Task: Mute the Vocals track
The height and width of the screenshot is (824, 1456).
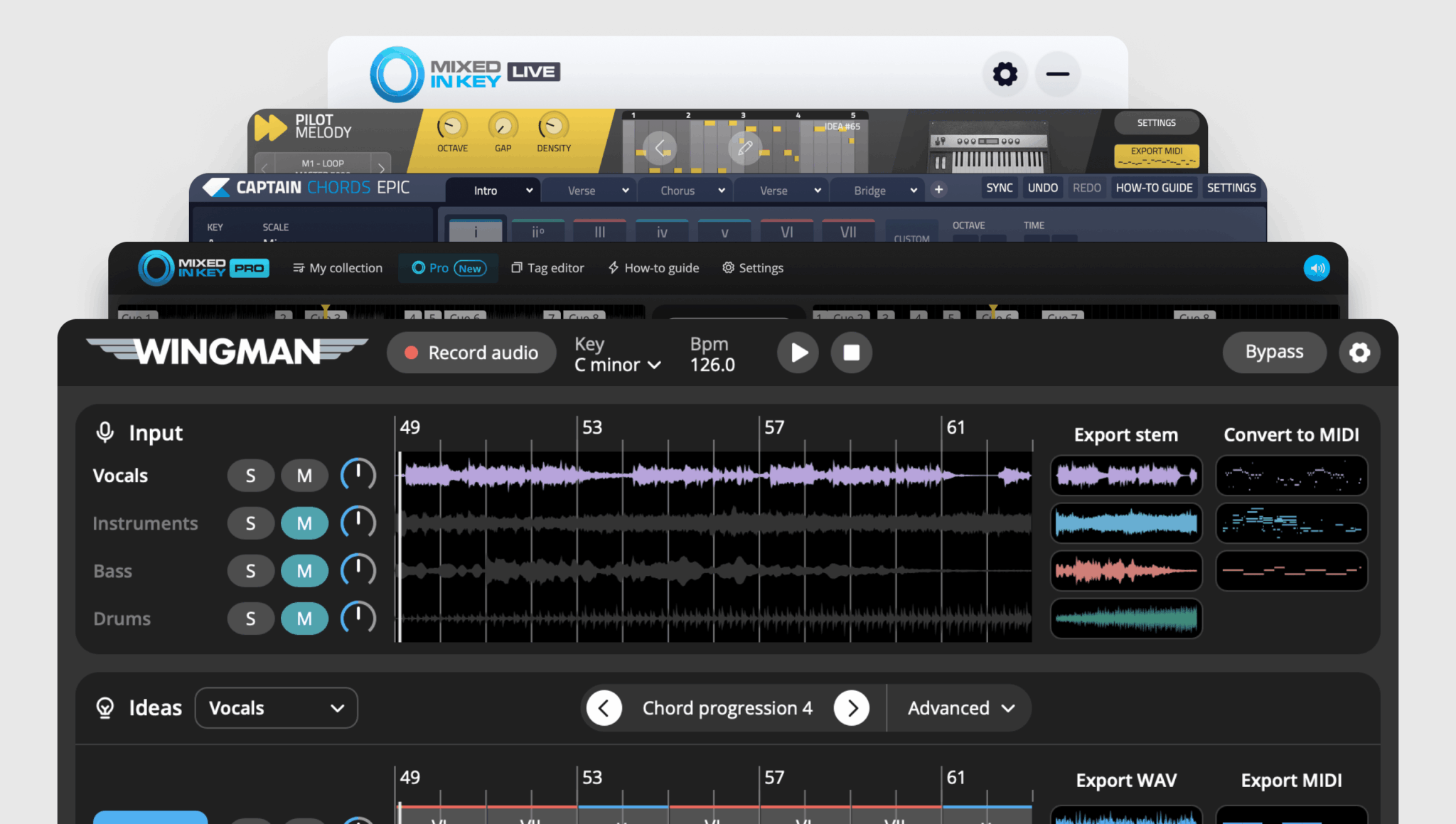Action: point(304,476)
